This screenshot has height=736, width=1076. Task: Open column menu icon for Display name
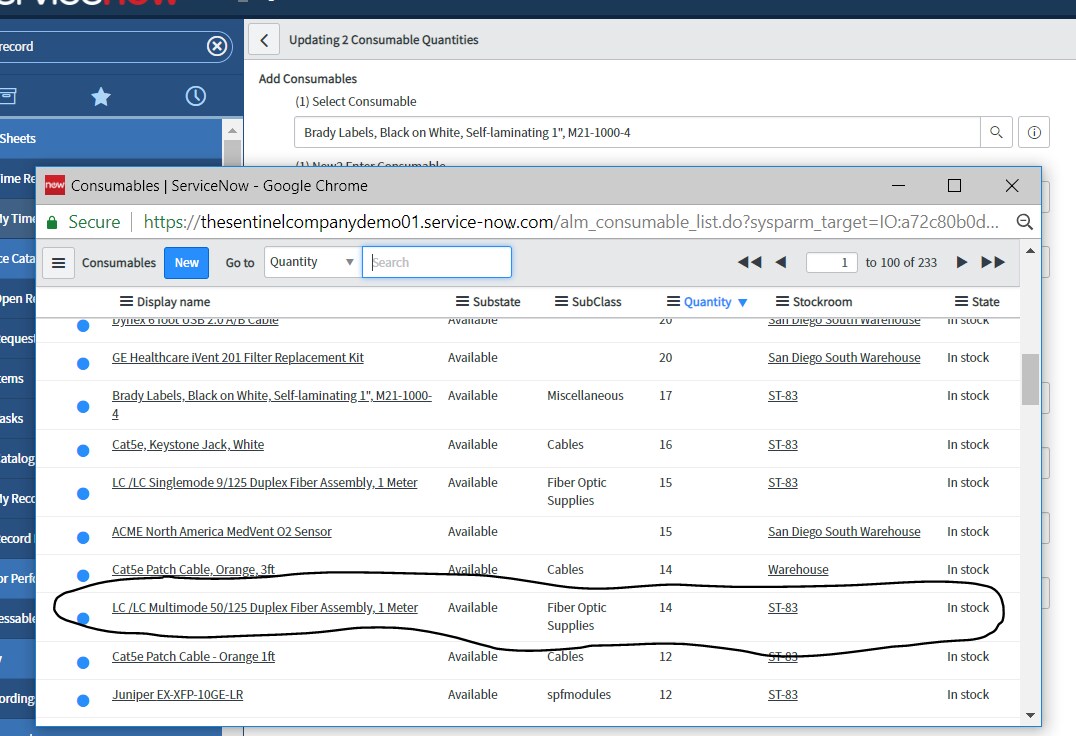click(126, 301)
